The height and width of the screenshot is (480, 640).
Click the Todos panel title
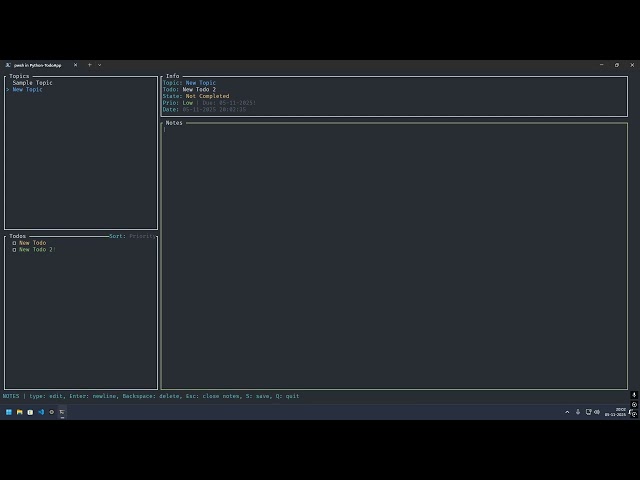point(18,236)
